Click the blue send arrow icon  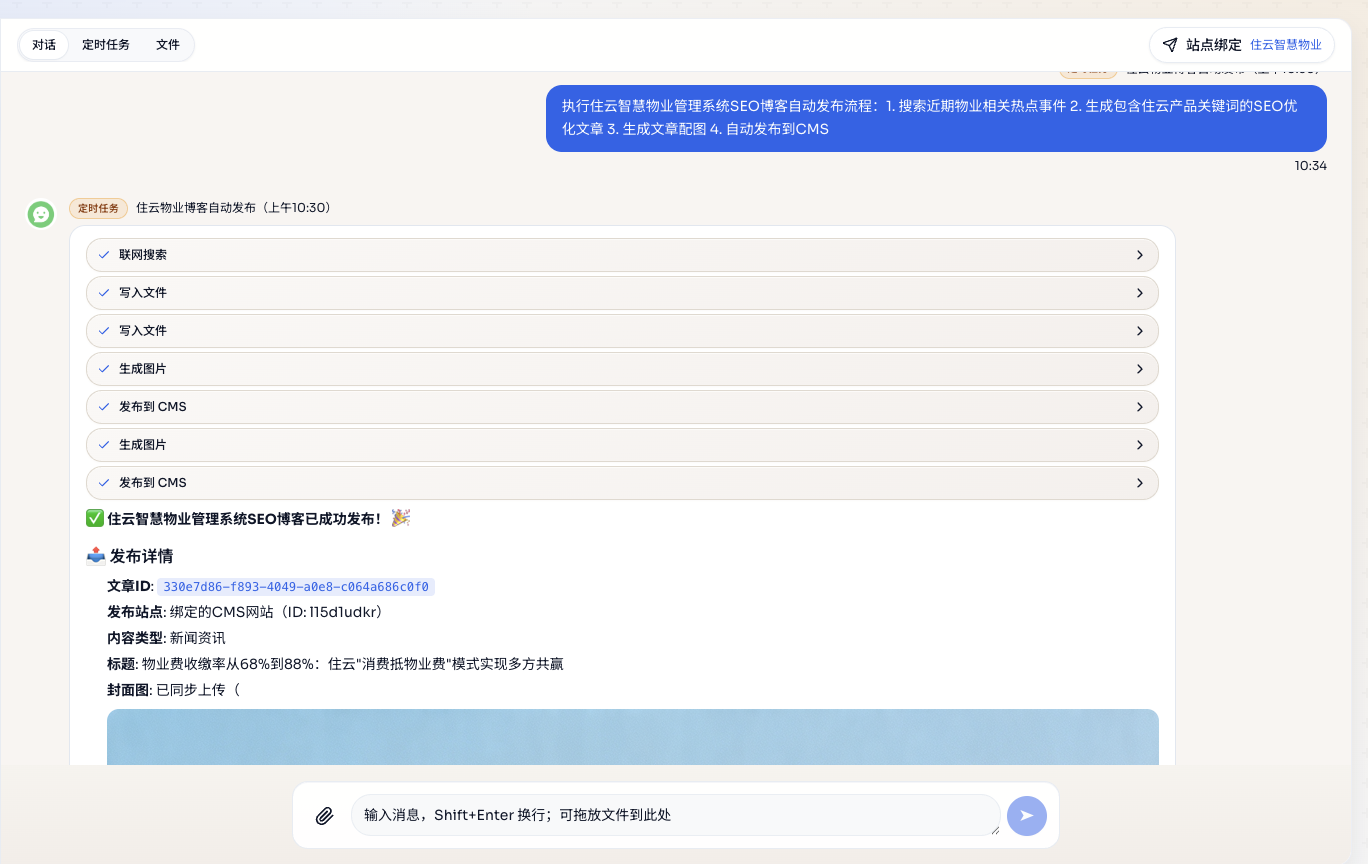coord(1026,815)
